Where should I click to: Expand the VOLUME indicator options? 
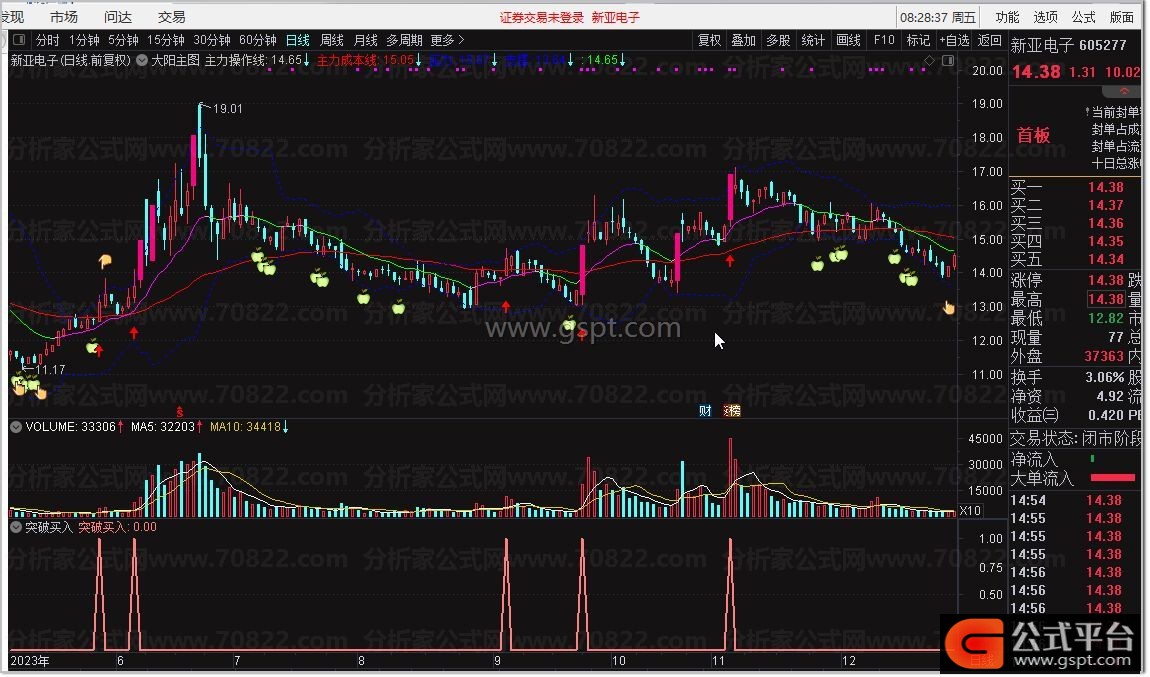[15, 427]
